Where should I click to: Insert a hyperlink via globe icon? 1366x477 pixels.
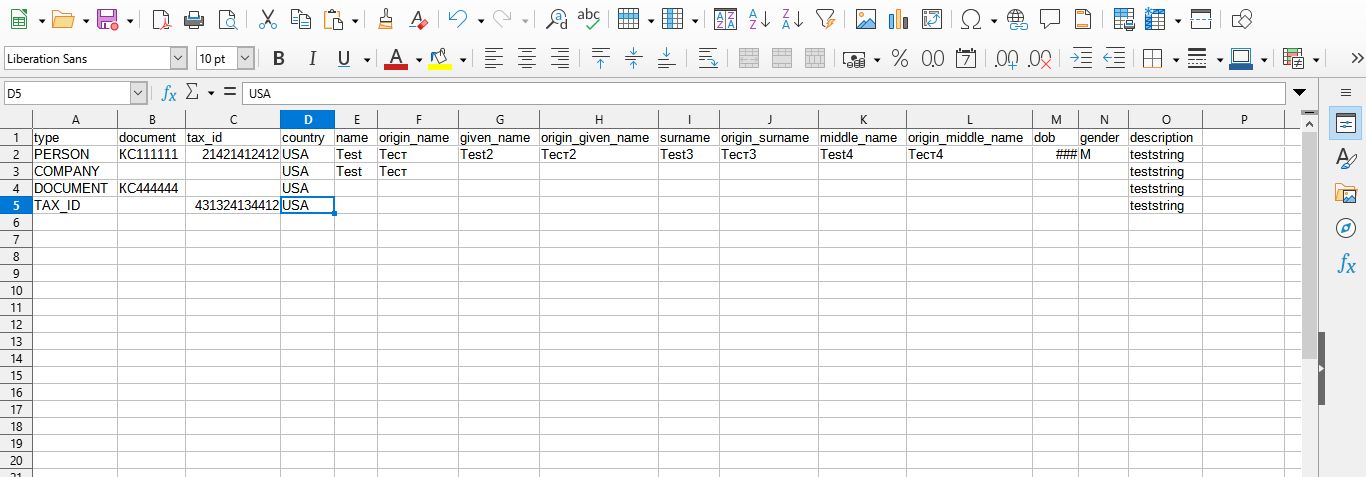1017,19
